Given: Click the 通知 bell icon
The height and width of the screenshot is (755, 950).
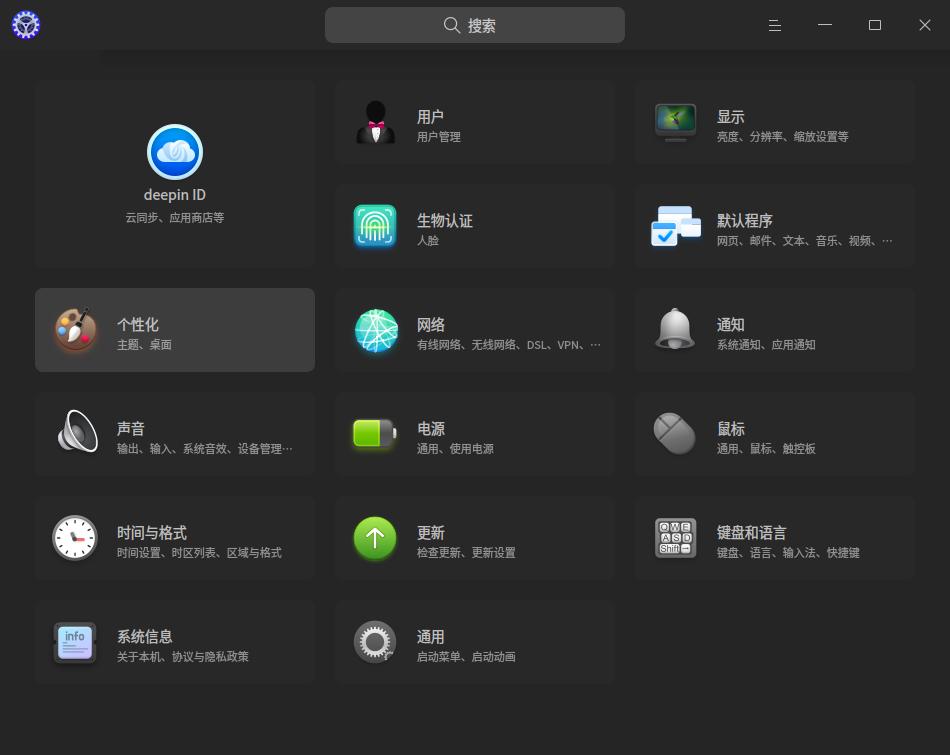Looking at the screenshot, I should coord(675,330).
